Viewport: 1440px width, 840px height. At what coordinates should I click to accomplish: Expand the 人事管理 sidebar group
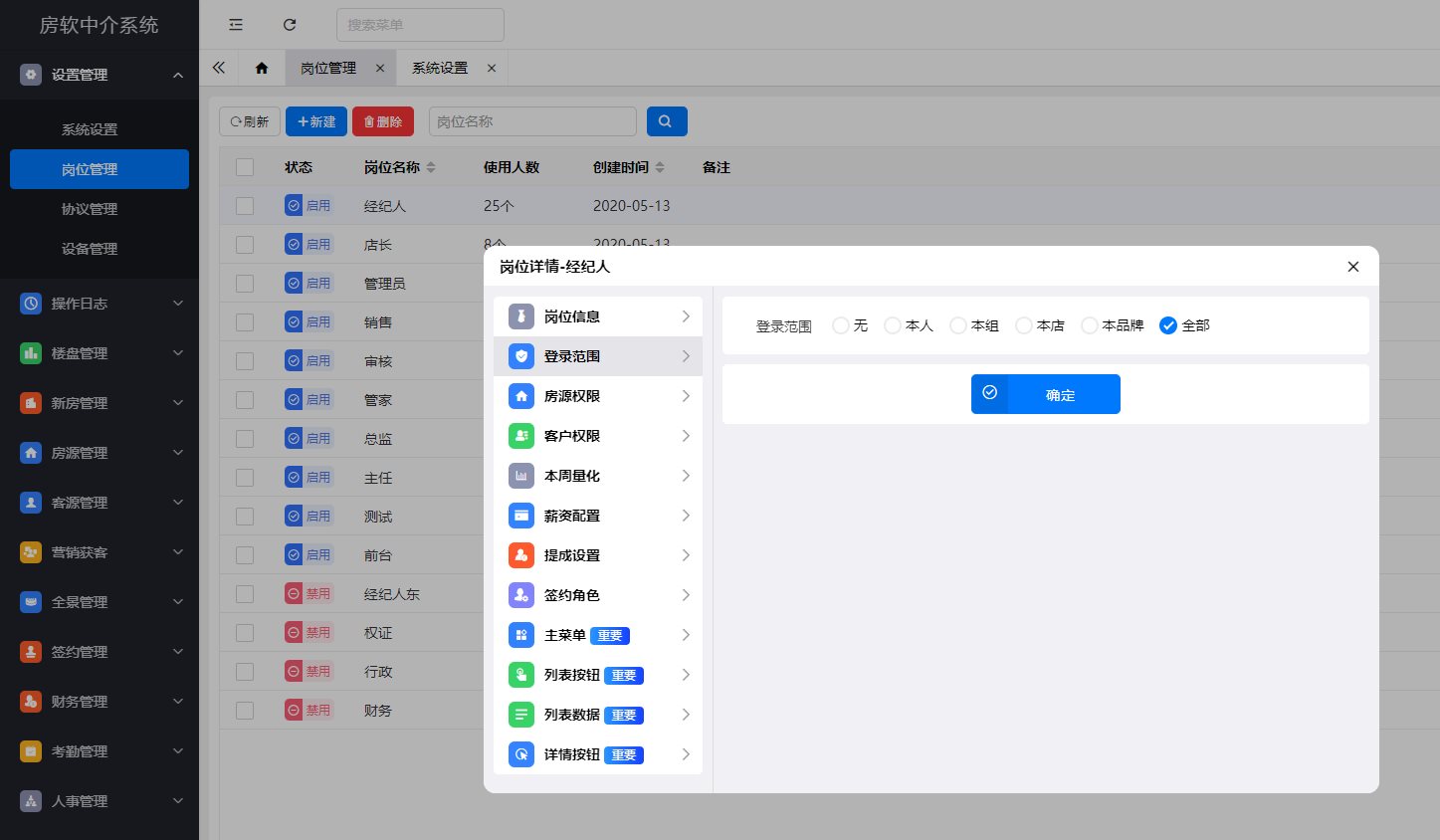[178, 801]
